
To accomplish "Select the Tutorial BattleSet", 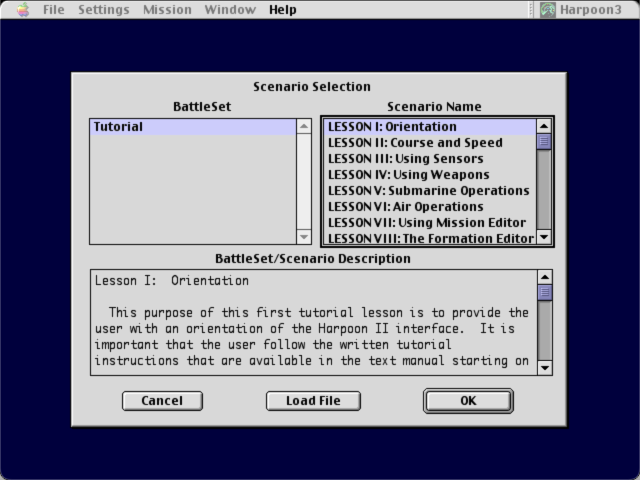I will pyautogui.click(x=193, y=127).
